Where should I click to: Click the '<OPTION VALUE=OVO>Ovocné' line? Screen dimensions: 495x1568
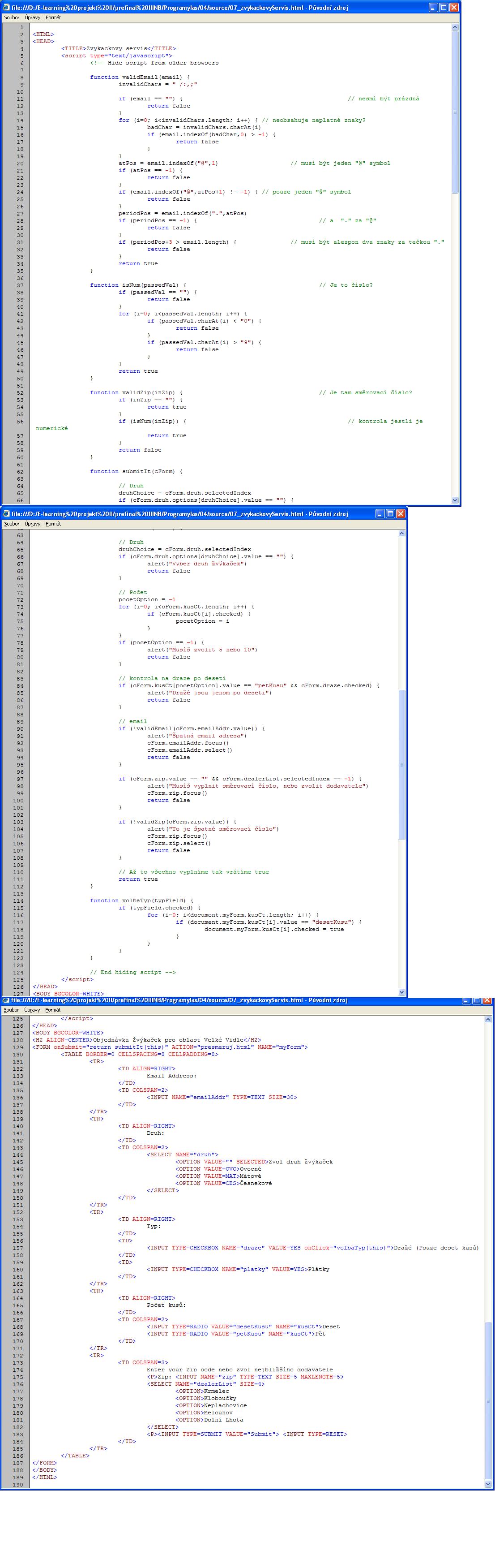218,1169
